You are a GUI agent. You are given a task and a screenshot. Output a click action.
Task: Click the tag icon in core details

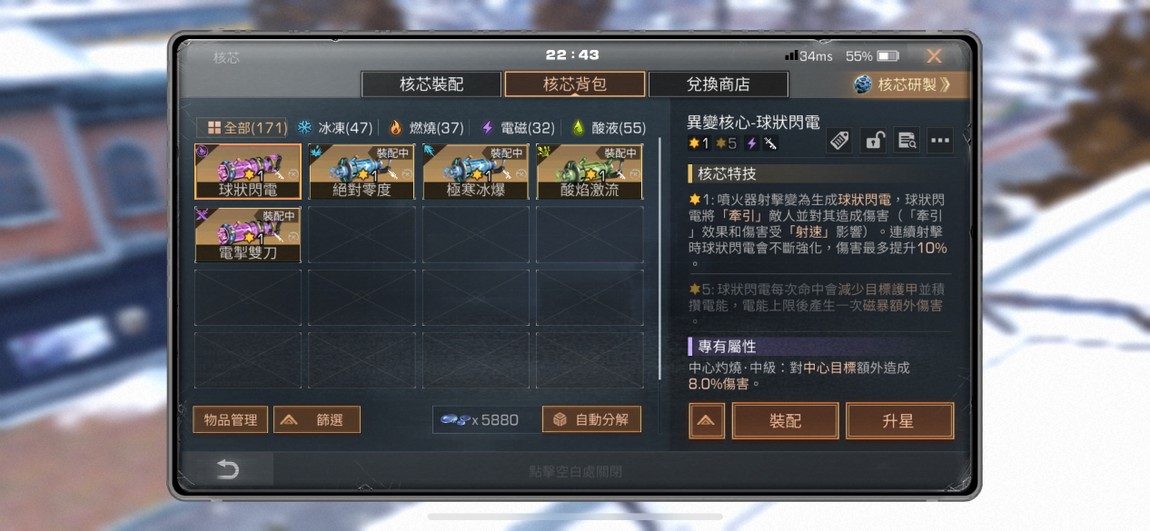[x=839, y=141]
